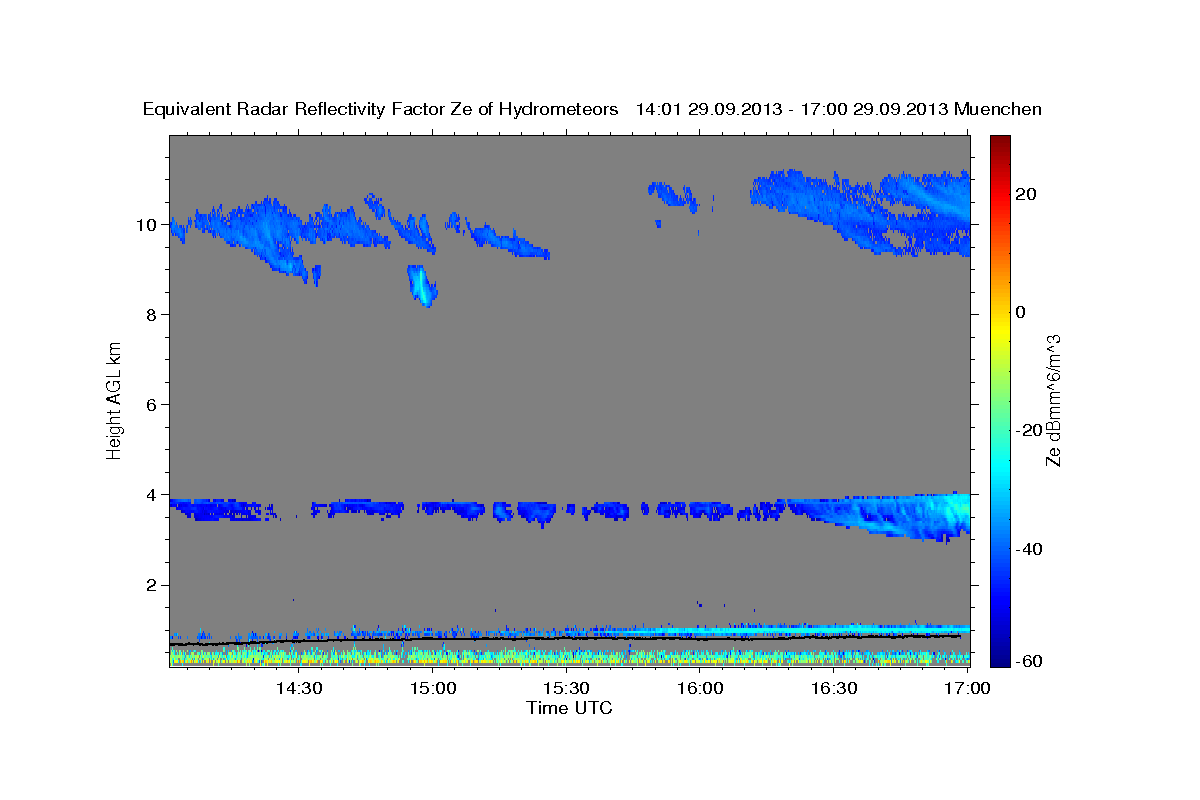The image size is (1200, 800).
Task: Click the 17:00 time tick label
Action: point(968,688)
